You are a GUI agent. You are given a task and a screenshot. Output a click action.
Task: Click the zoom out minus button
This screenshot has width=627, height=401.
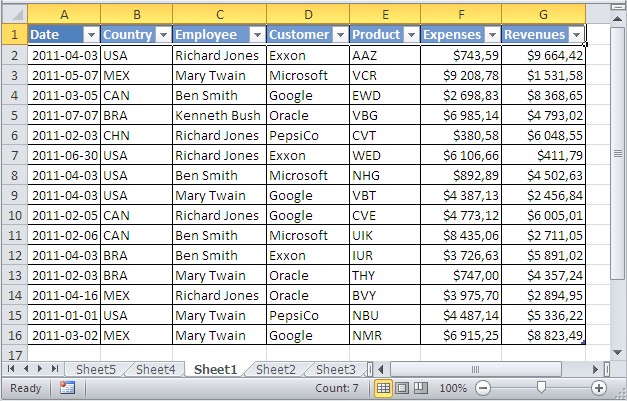[483, 388]
